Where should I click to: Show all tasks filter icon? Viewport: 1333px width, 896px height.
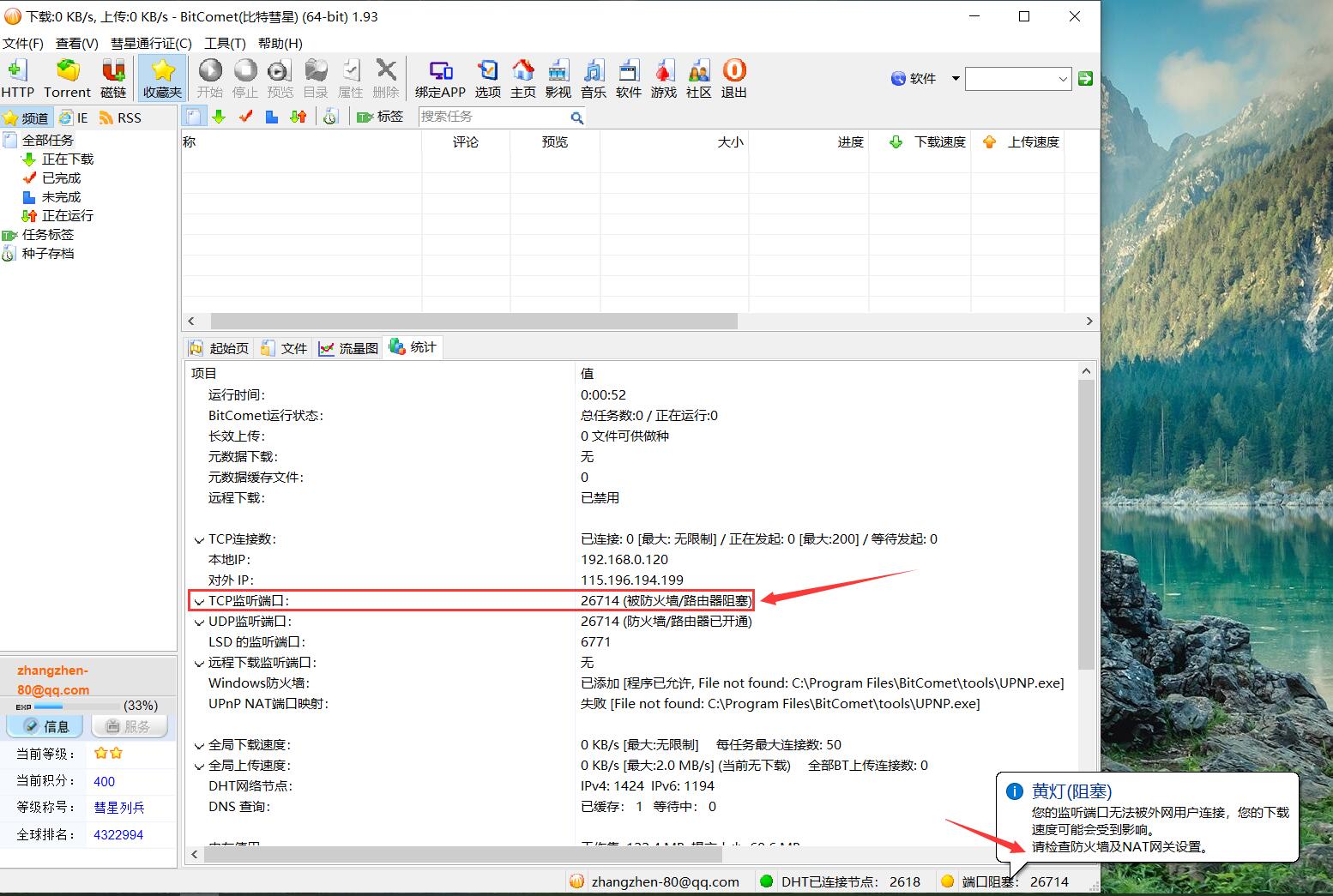pos(194,117)
